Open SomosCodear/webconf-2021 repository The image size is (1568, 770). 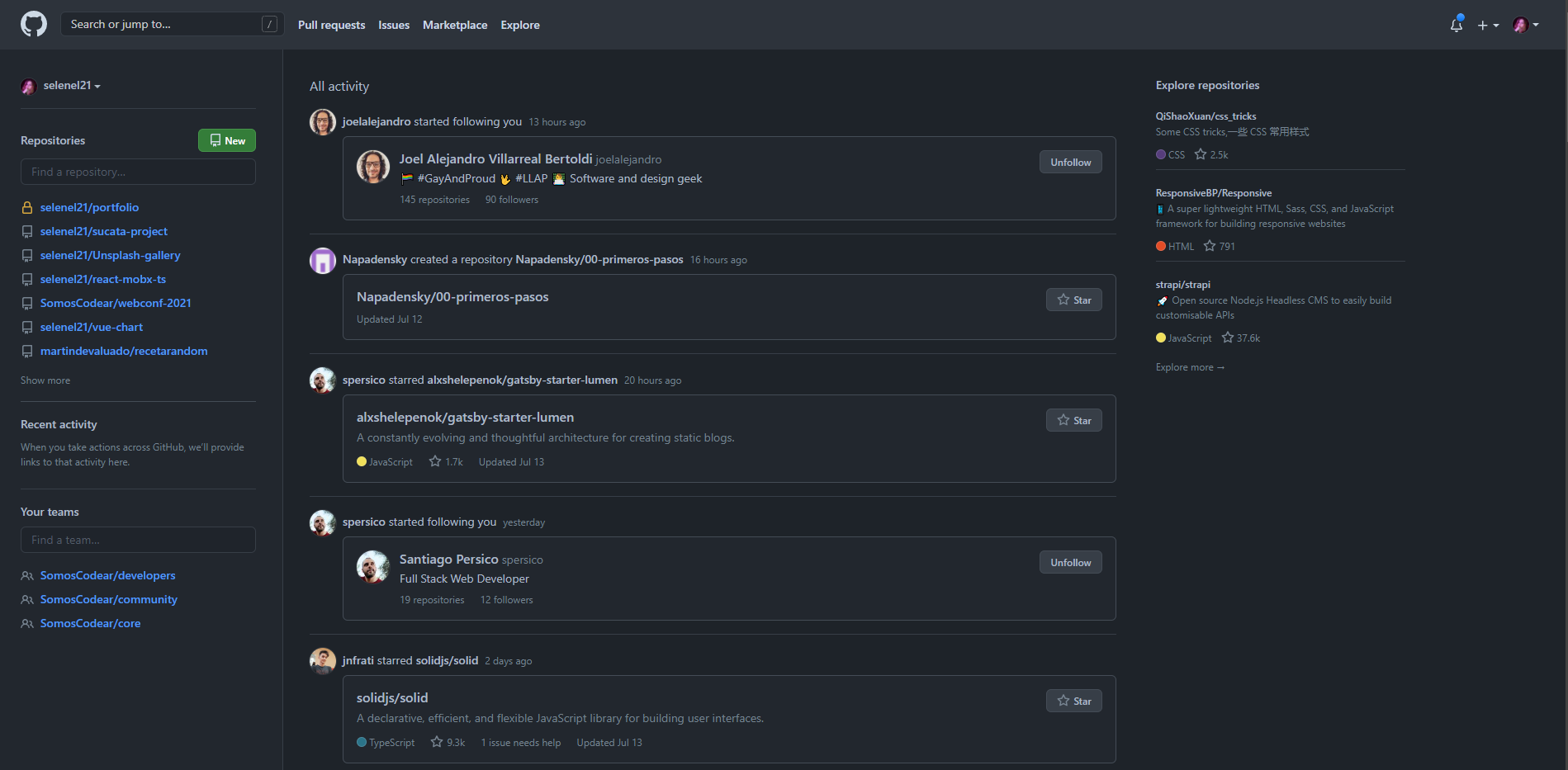(x=116, y=304)
